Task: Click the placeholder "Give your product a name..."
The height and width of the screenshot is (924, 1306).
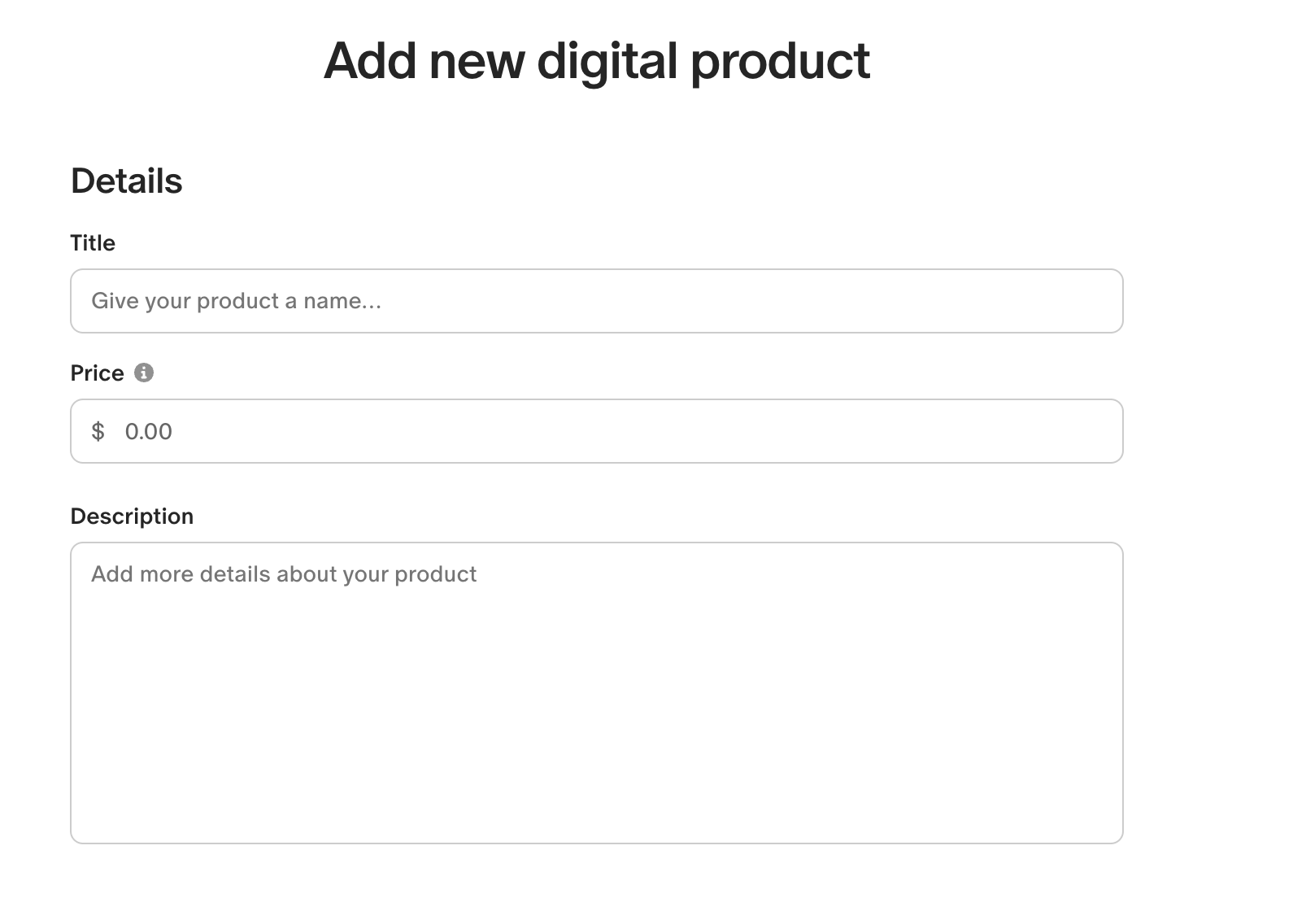Action: click(x=237, y=301)
